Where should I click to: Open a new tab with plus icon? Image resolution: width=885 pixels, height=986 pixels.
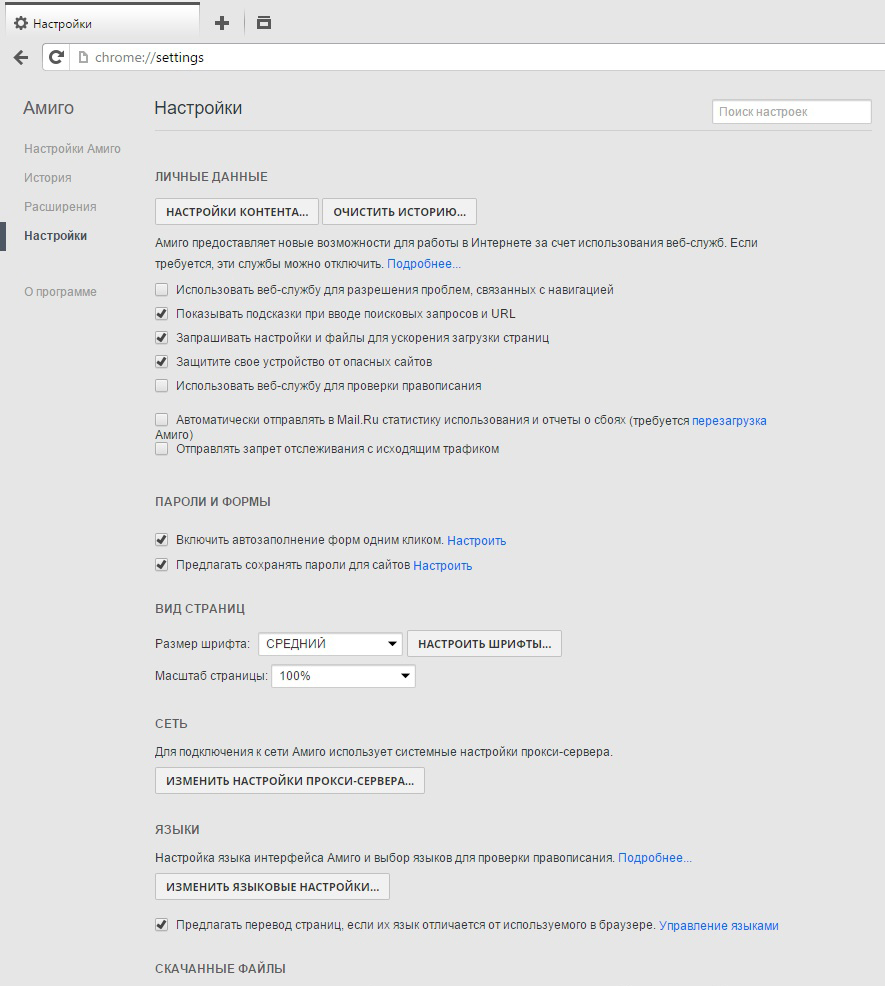pyautogui.click(x=222, y=23)
